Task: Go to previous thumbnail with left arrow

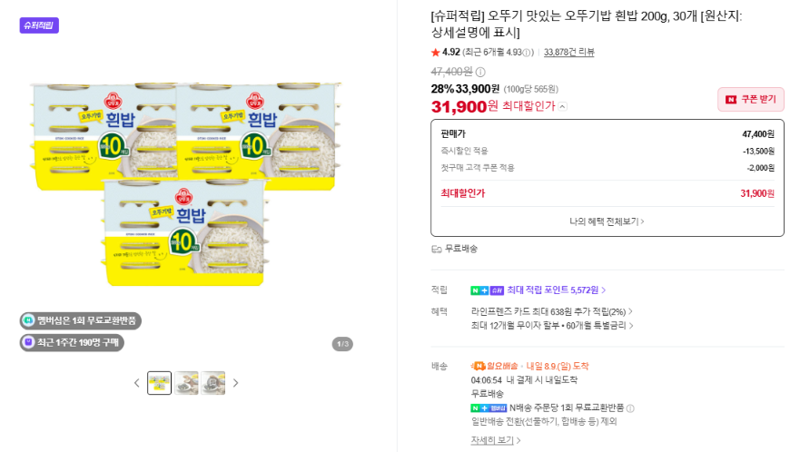Action: [137, 383]
